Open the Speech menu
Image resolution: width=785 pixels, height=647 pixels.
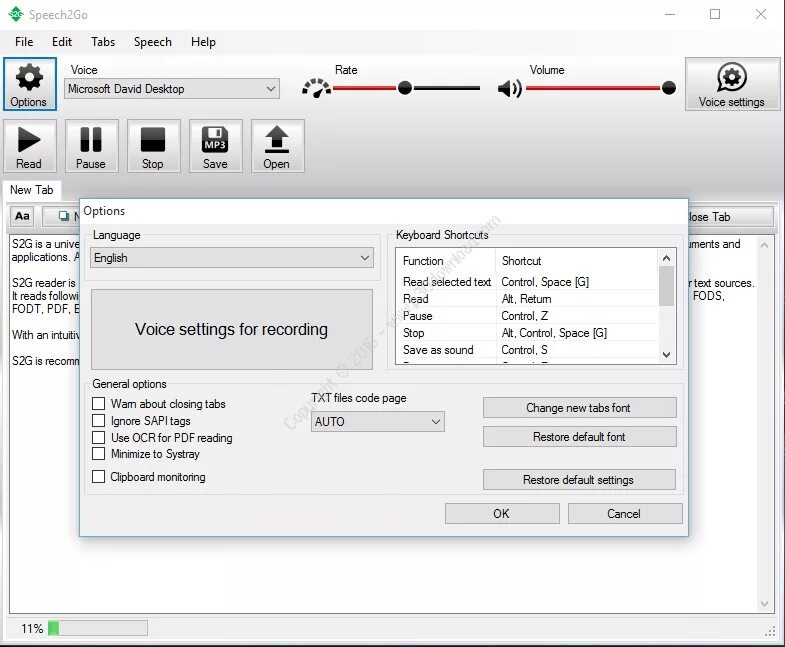153,42
